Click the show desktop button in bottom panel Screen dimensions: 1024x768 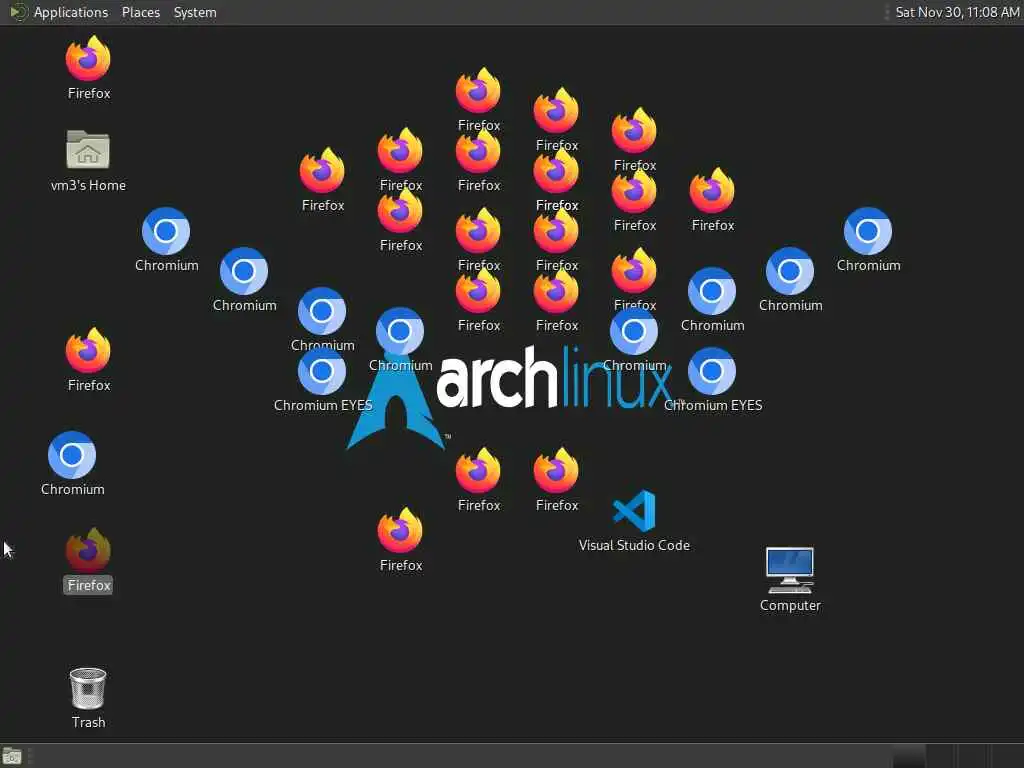[12, 756]
